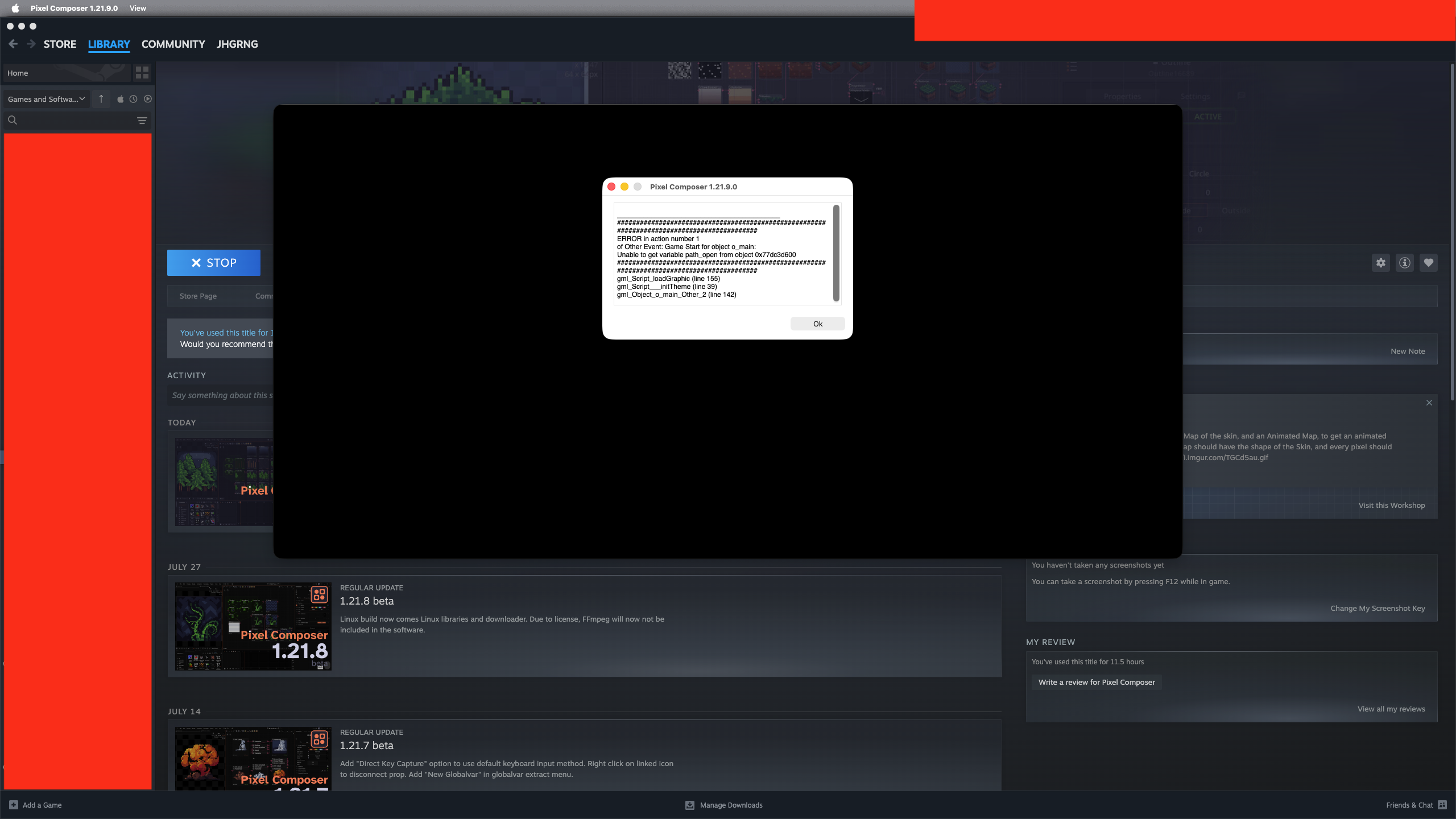1456x819 pixels.
Task: Open Manage Downloads icon
Action: pos(690,805)
